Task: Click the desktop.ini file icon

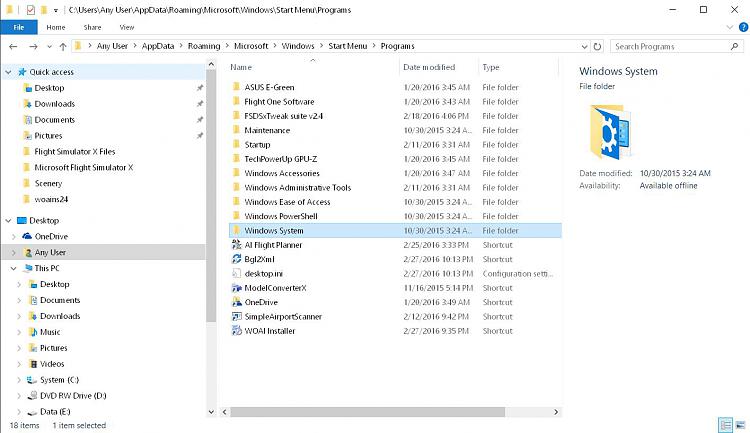Action: click(236, 274)
